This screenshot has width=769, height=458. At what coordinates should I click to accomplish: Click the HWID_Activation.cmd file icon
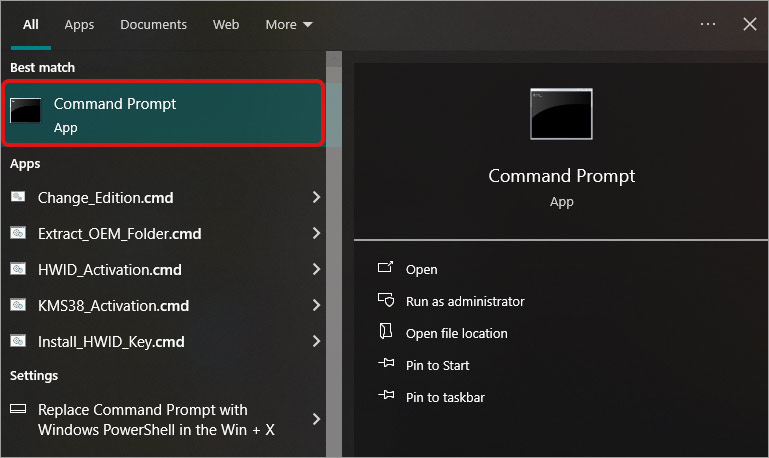[x=18, y=270]
